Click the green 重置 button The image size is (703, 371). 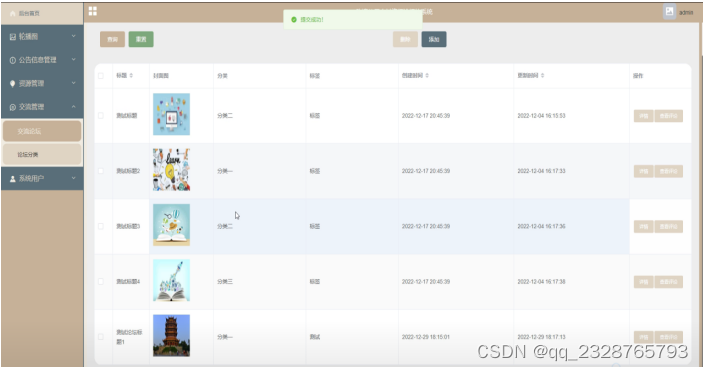(141, 39)
